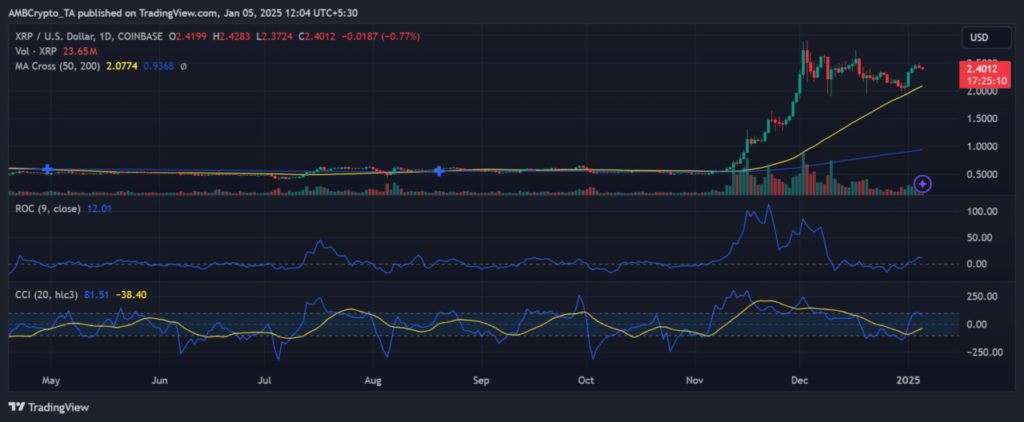Select the XRP / U.S. Dollar symbol title
Screen dimensions: 1024x422
[62, 37]
